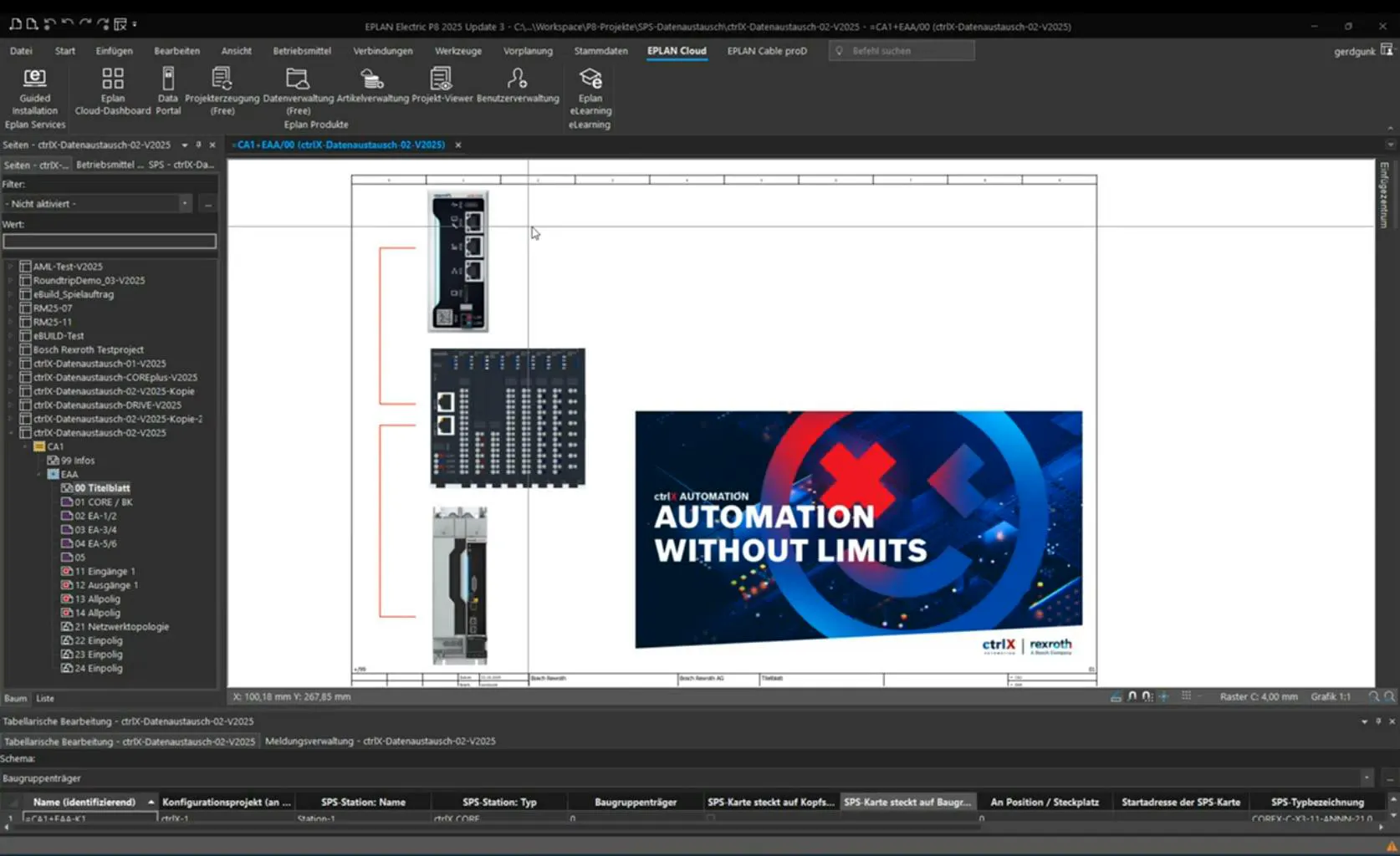Open the Filter 'Nicht aktiviert' dropdown

pyautogui.click(x=185, y=204)
